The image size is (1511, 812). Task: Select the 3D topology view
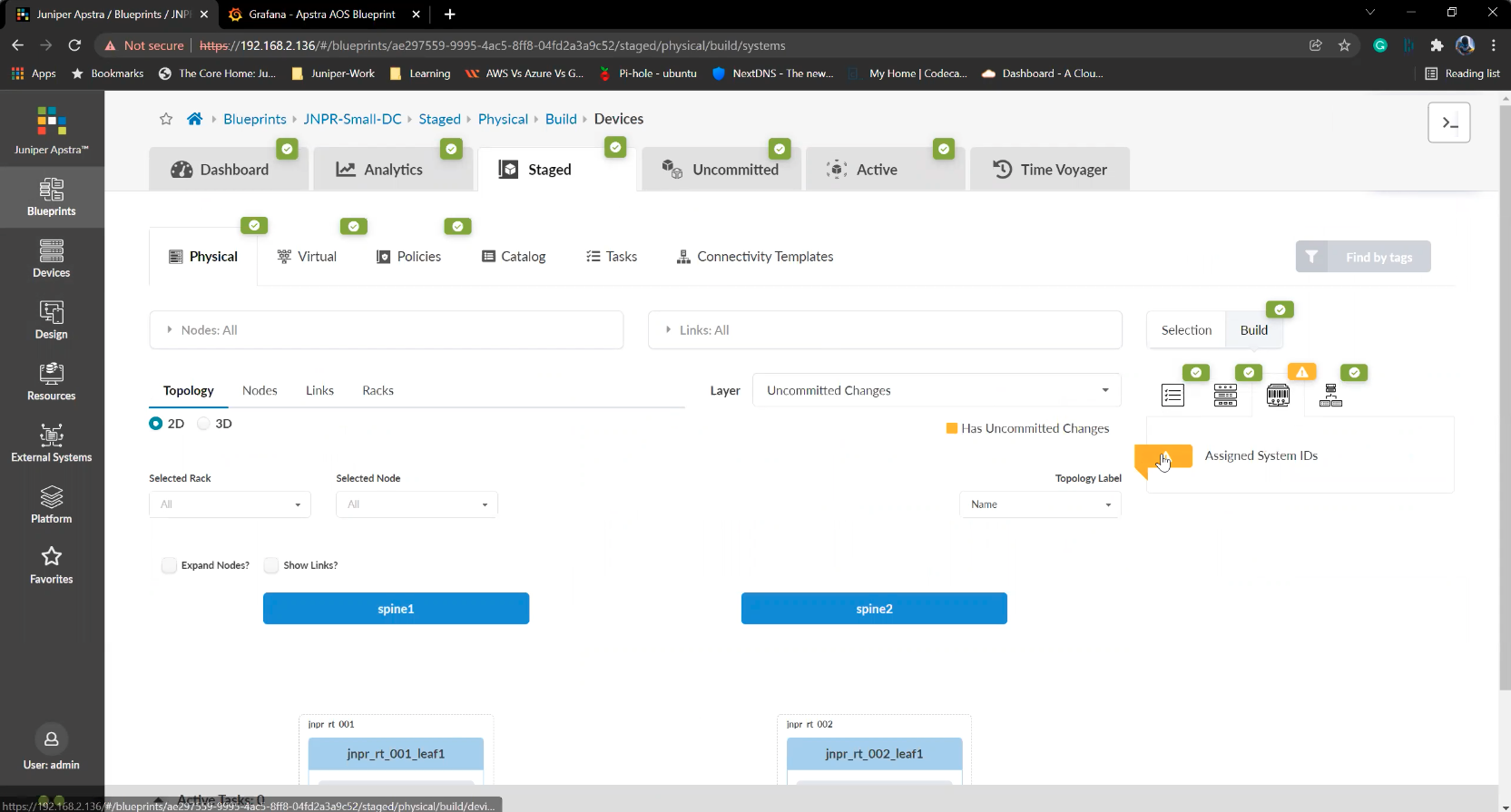tap(204, 424)
